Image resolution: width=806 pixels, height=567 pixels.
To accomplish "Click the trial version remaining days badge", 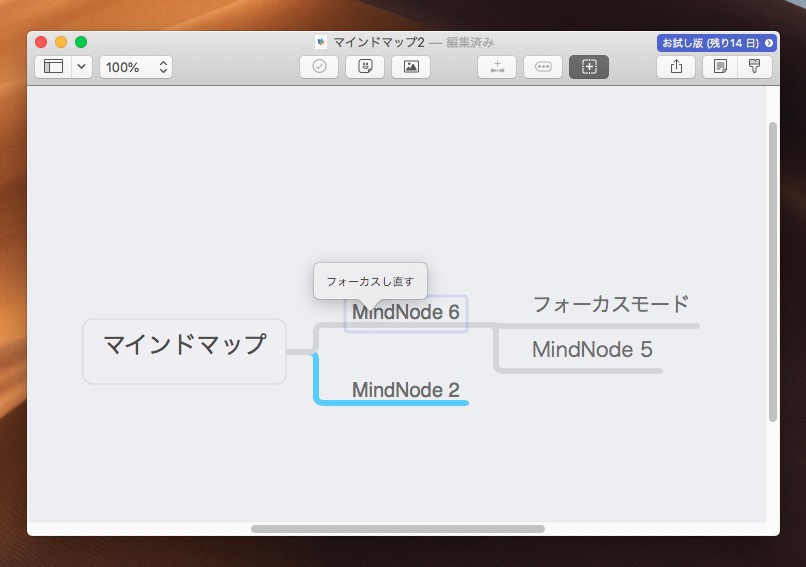I will pyautogui.click(x=715, y=43).
